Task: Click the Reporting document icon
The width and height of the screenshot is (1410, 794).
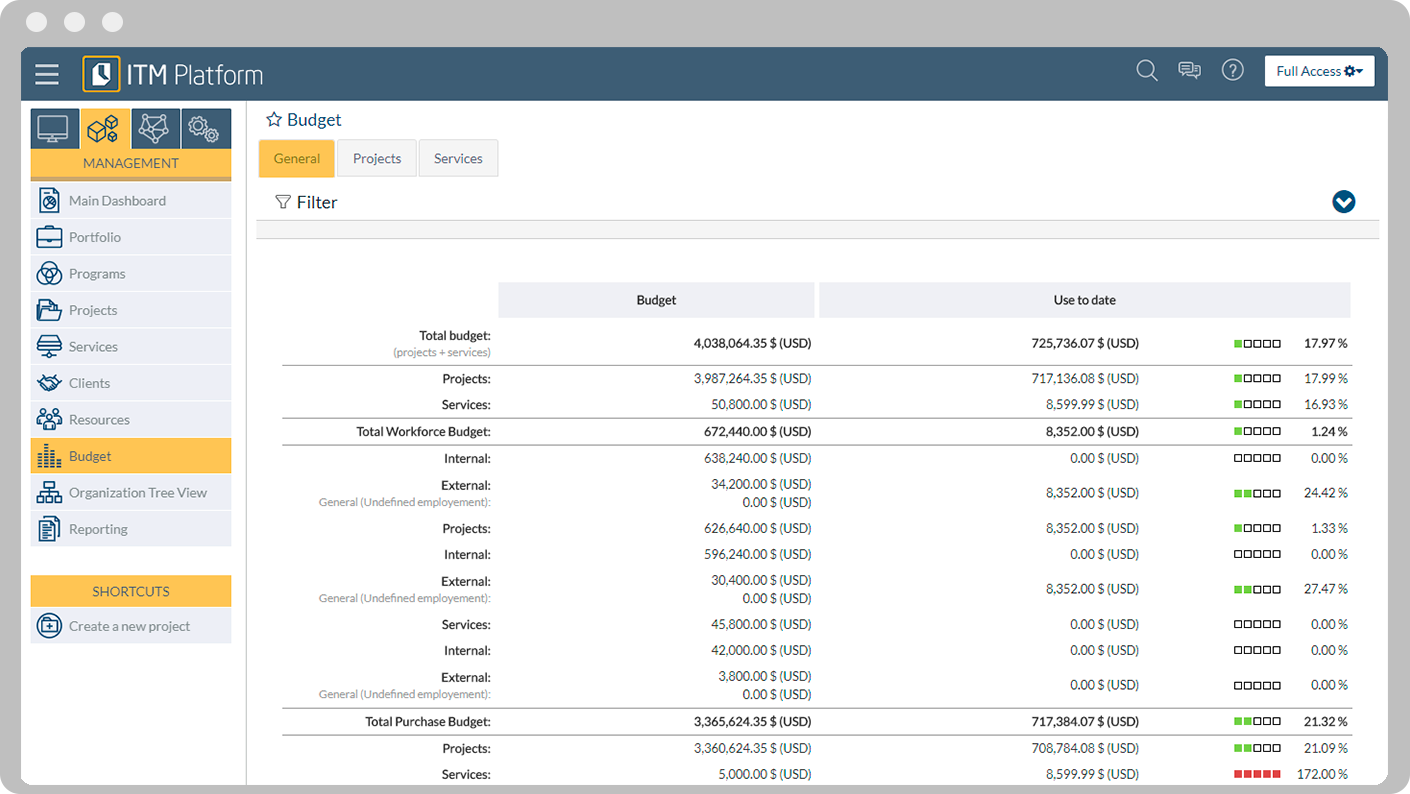Action: [49, 529]
